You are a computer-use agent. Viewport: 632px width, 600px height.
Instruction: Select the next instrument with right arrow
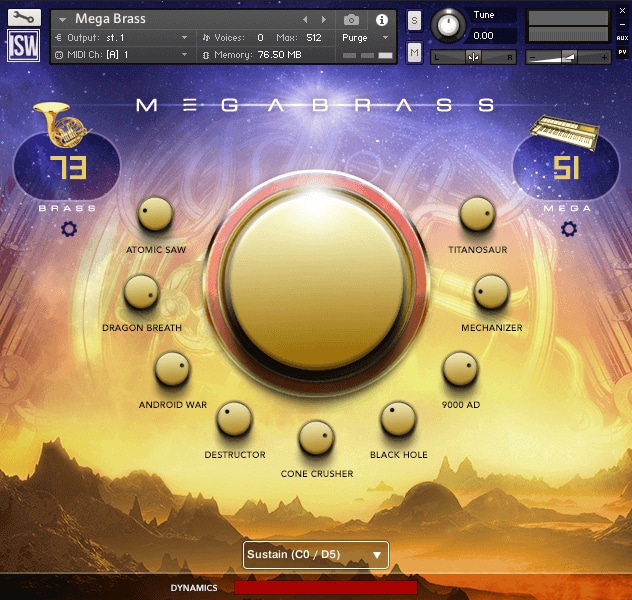pyautogui.click(x=323, y=20)
